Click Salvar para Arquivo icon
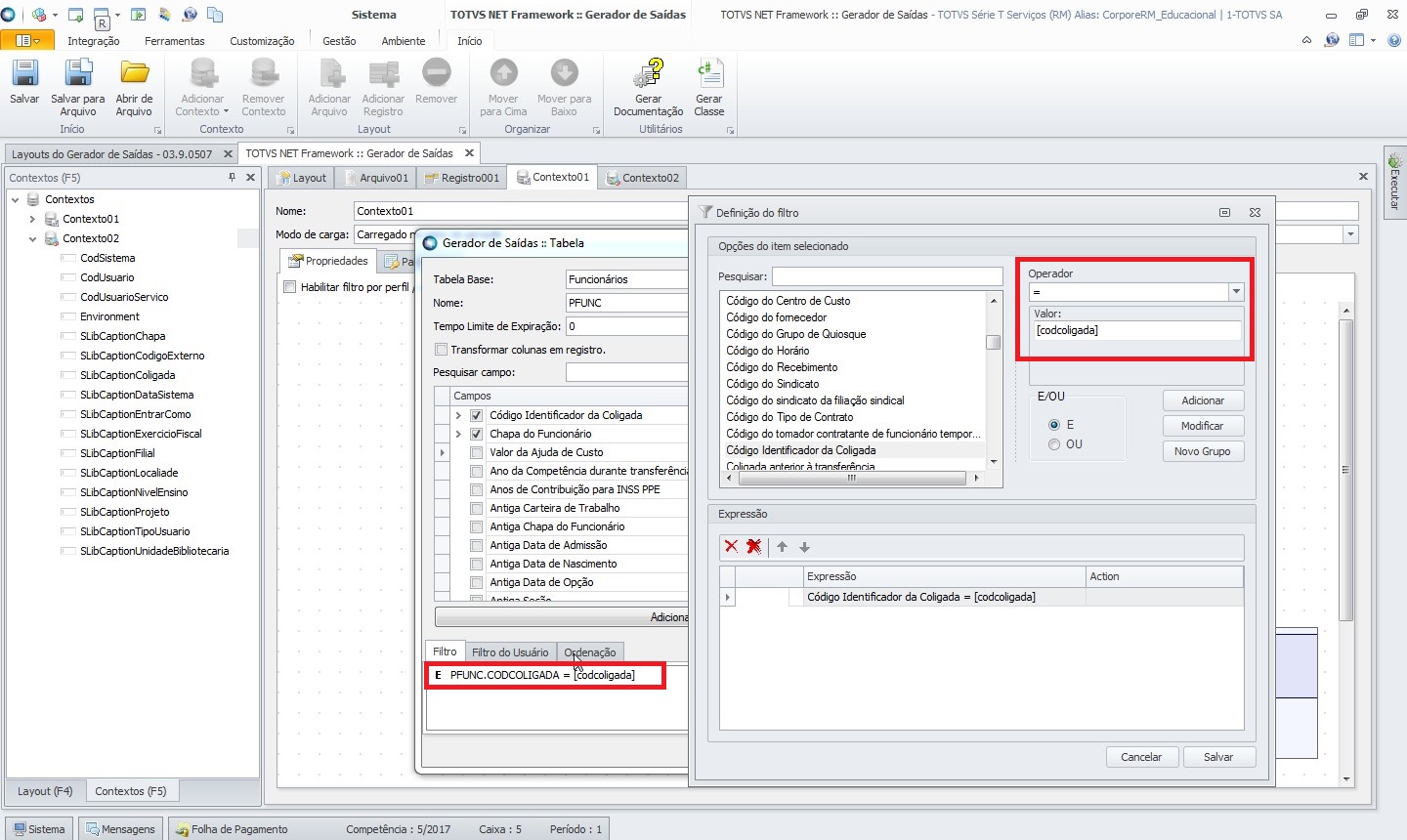Screen dimensions: 1407x840 point(78,74)
